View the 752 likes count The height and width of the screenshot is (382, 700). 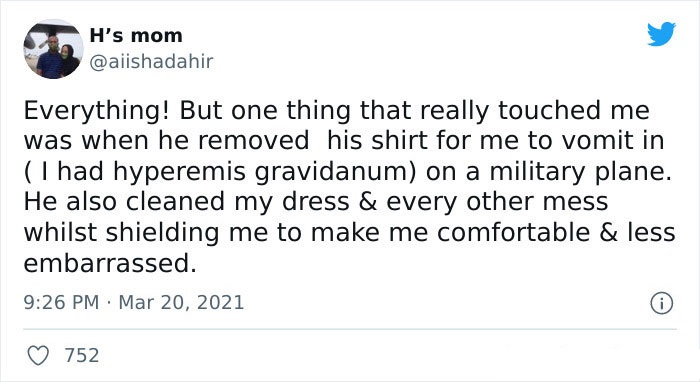click(x=82, y=356)
